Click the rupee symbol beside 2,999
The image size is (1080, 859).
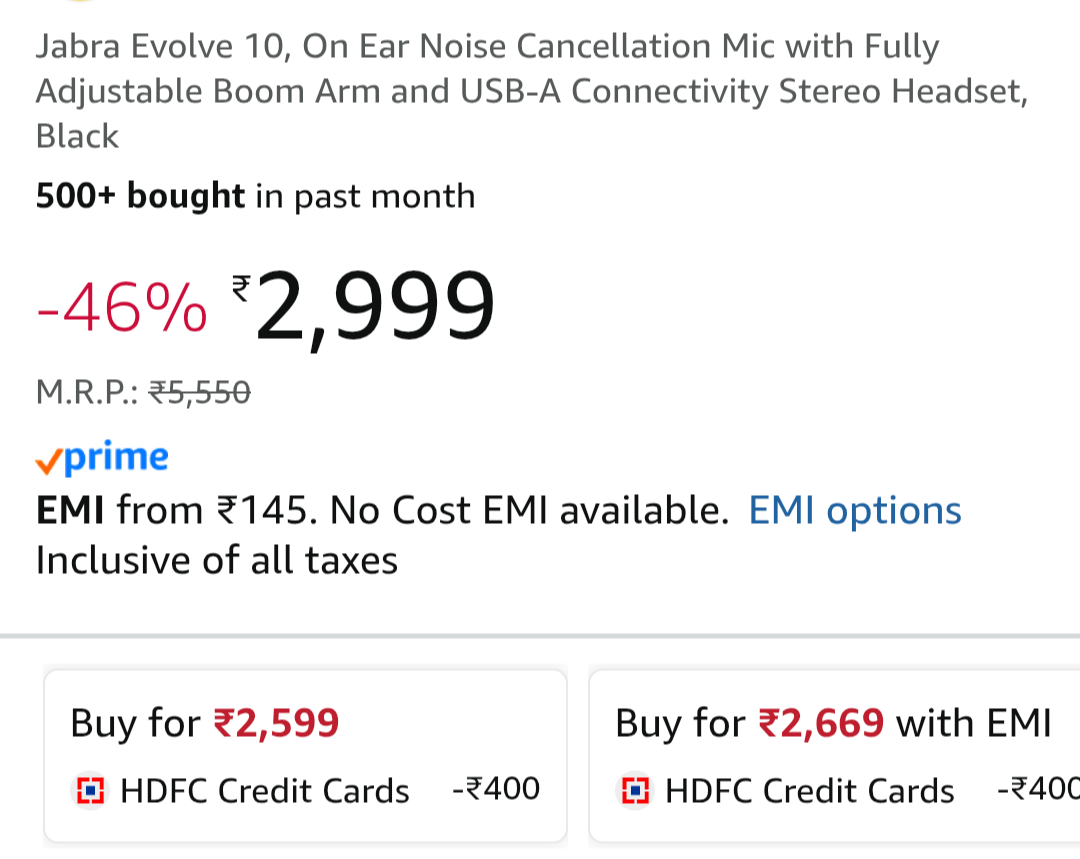click(x=241, y=288)
